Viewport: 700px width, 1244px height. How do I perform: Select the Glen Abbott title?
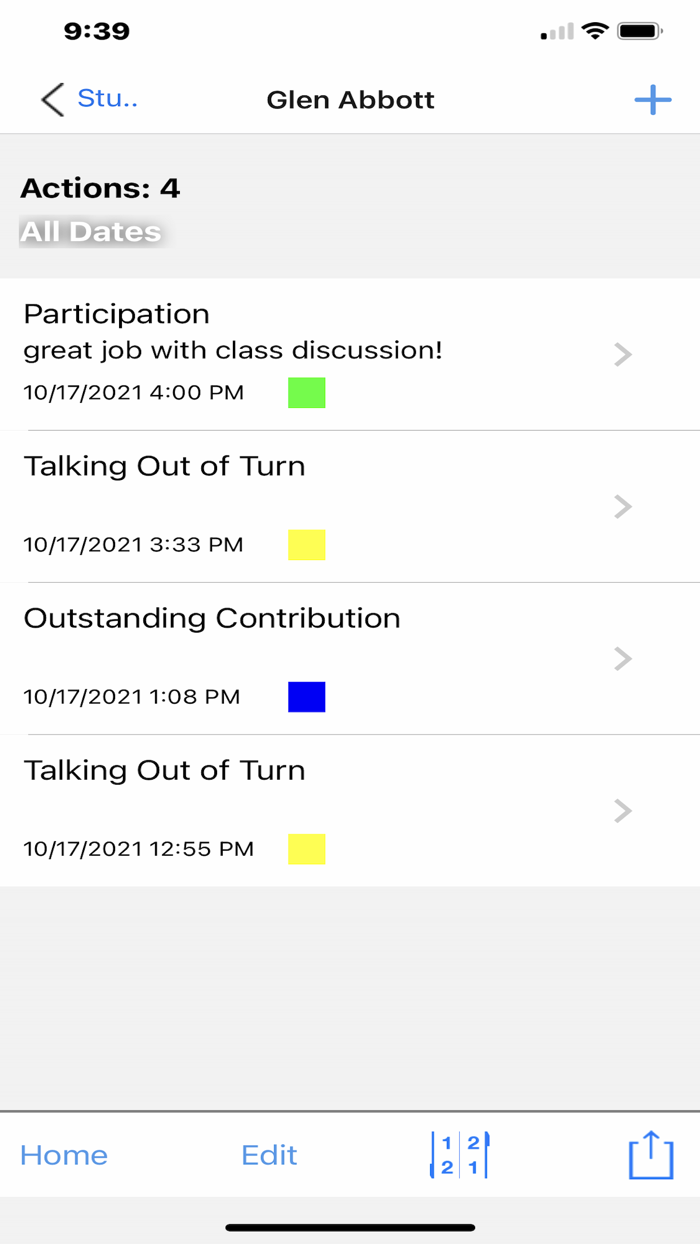click(350, 100)
